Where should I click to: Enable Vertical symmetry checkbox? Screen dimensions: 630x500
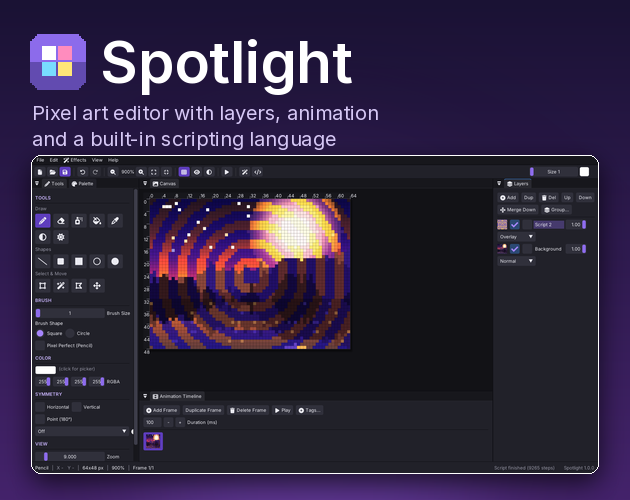pyautogui.click(x=77, y=407)
